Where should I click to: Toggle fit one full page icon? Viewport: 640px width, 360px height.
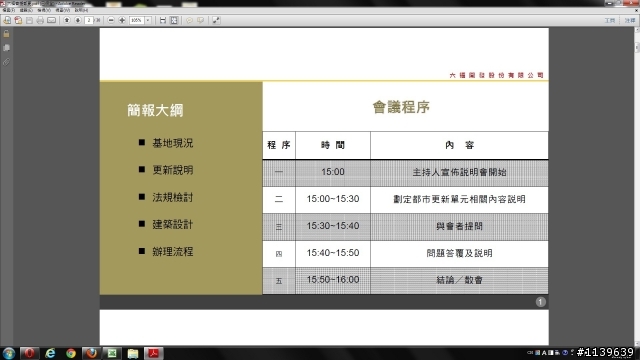(174, 20)
